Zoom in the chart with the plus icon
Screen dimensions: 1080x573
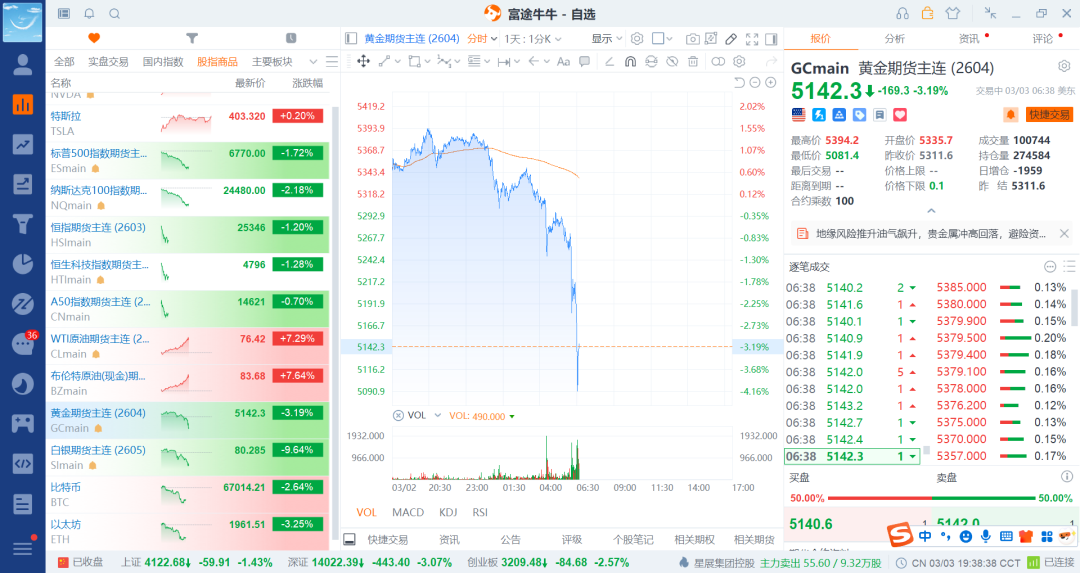click(x=771, y=83)
